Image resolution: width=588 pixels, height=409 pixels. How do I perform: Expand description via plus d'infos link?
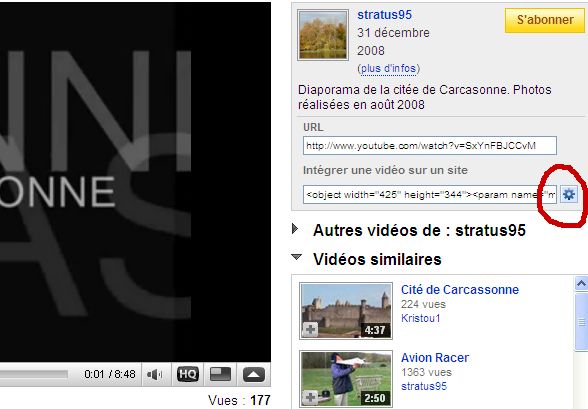[x=388, y=69]
